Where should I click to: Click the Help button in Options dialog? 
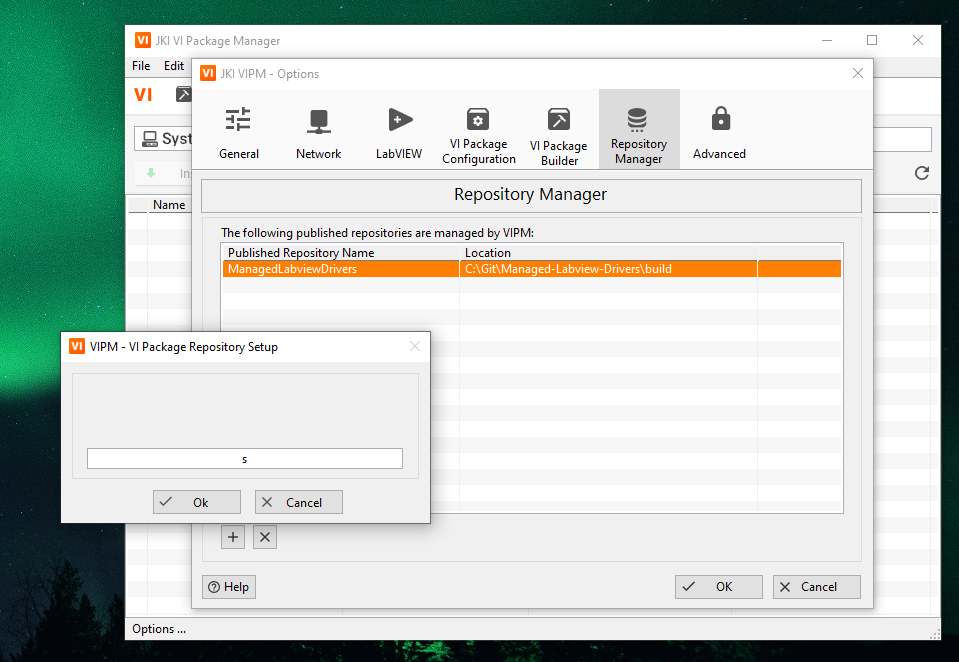tap(228, 587)
